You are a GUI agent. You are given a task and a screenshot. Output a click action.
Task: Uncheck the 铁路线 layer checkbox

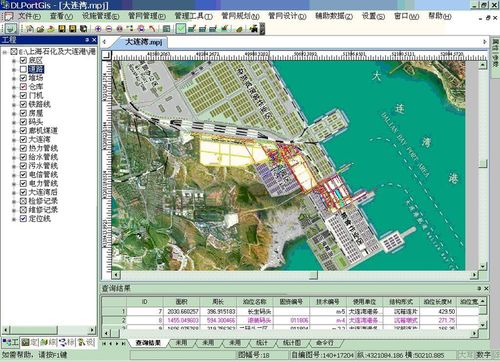tap(23, 104)
